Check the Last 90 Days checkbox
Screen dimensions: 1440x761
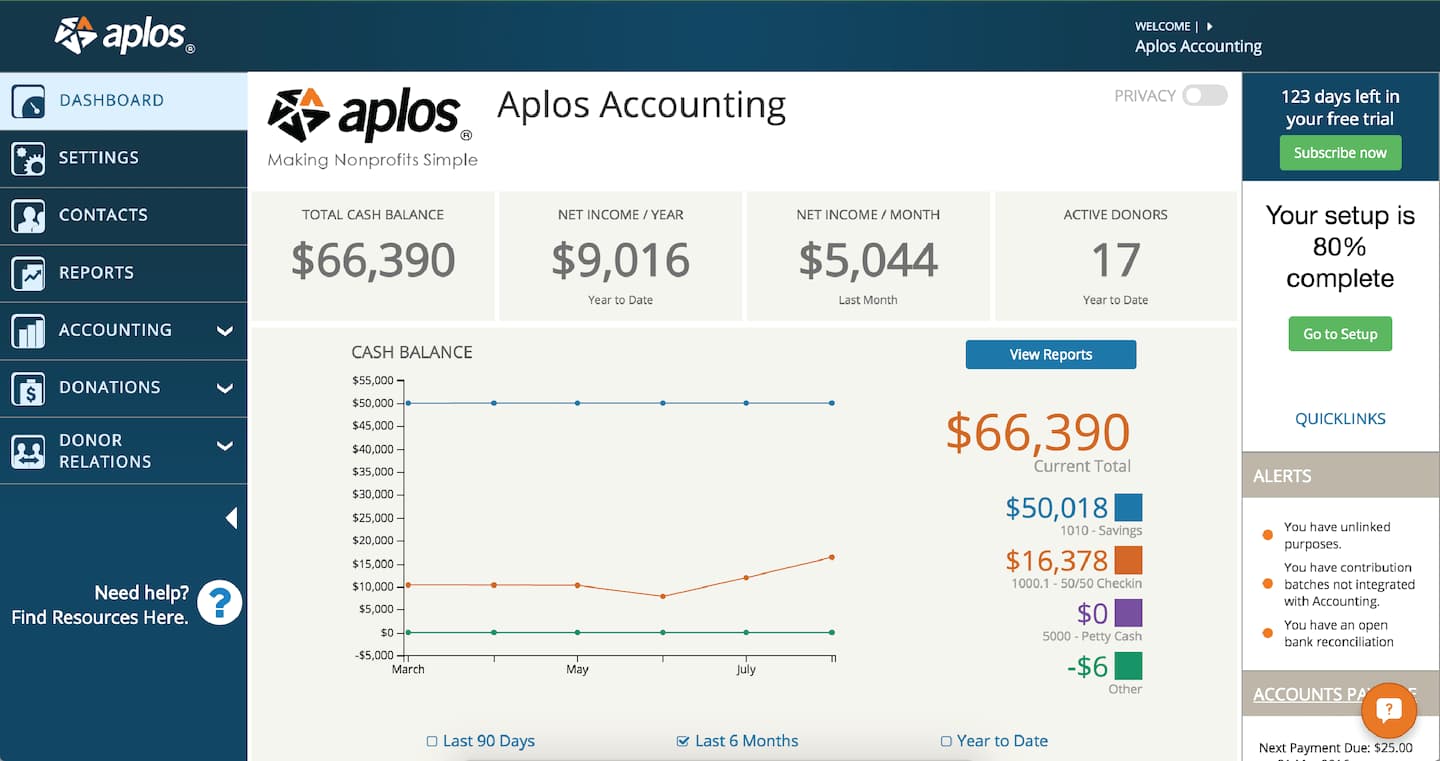(432, 741)
